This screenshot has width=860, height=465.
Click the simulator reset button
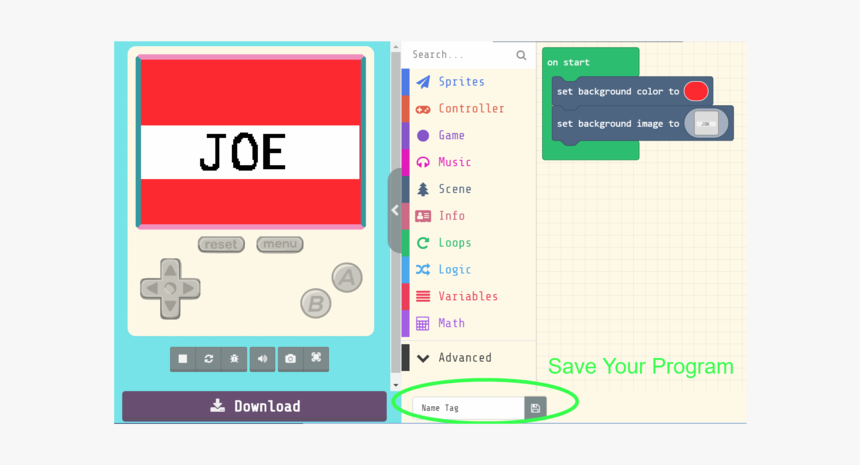[x=221, y=244]
